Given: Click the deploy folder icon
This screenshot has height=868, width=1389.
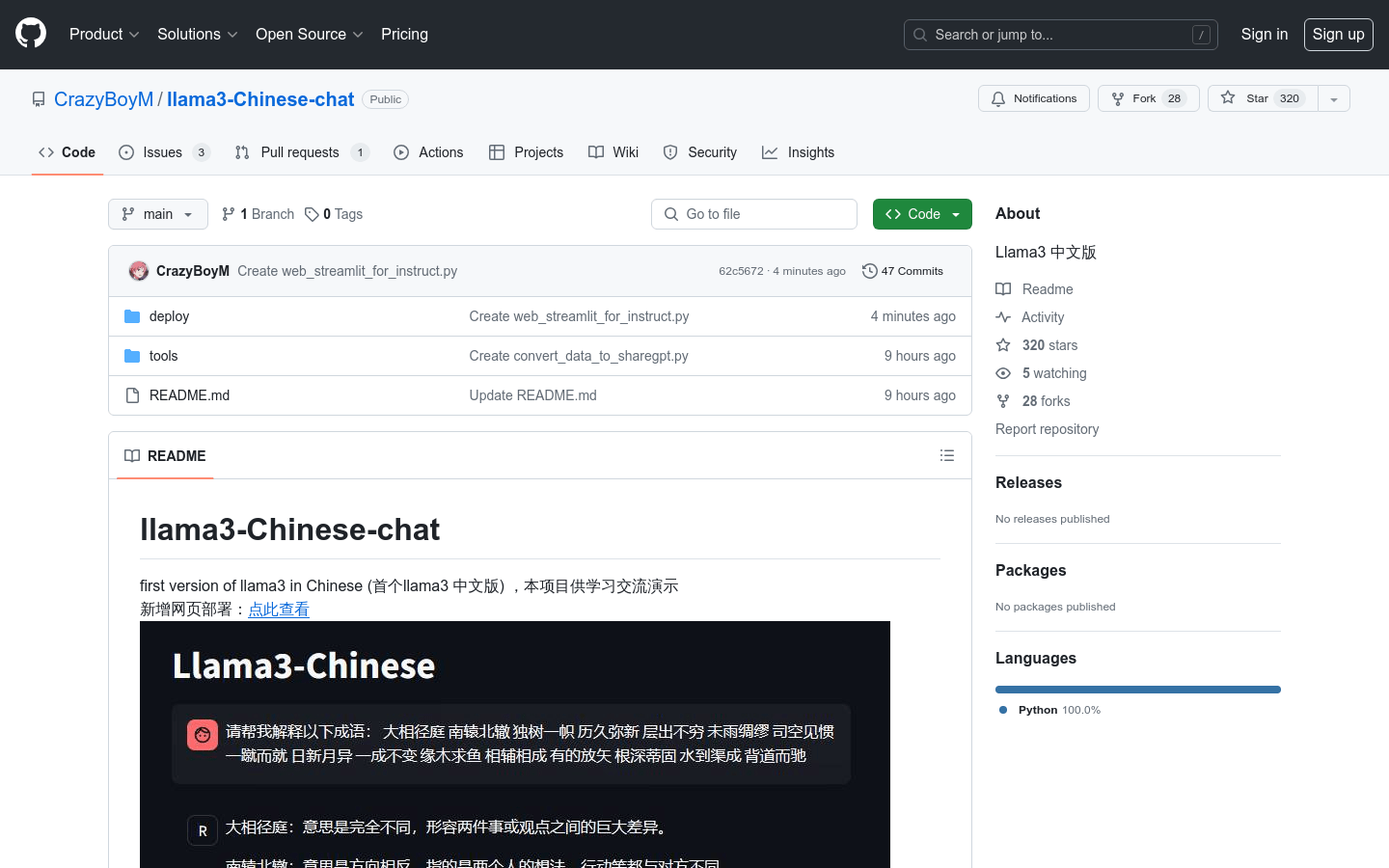Looking at the screenshot, I should coord(132,316).
